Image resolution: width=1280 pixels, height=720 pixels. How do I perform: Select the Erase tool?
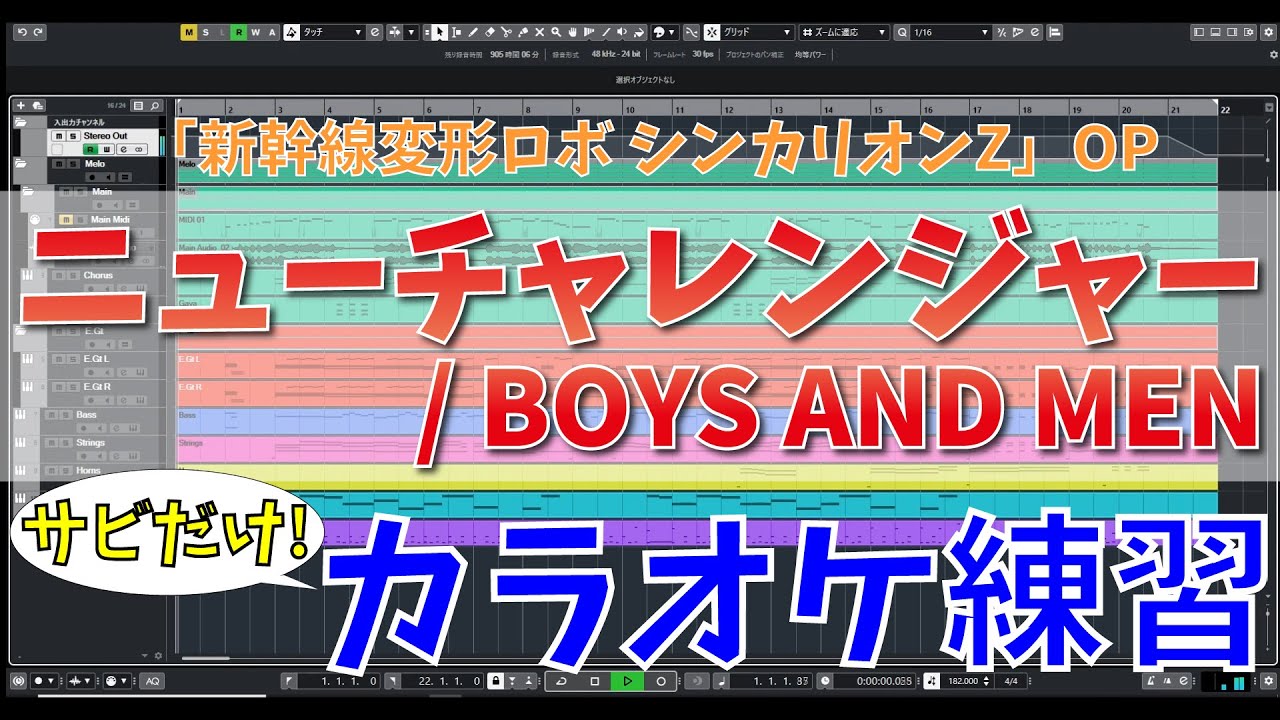tap(490, 32)
